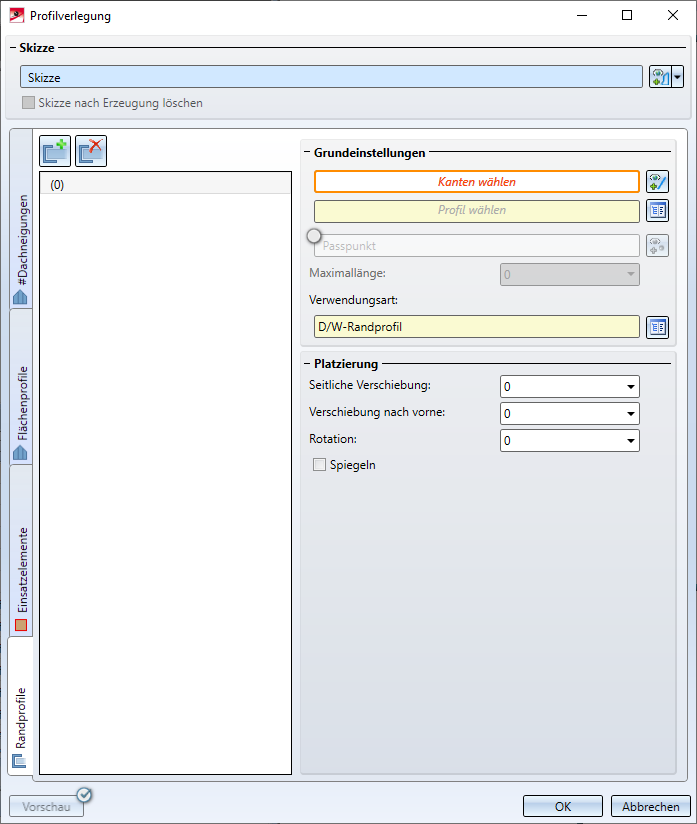Click the Vorschau checkmark badge icon
This screenshot has width=697, height=824.
coord(84,795)
